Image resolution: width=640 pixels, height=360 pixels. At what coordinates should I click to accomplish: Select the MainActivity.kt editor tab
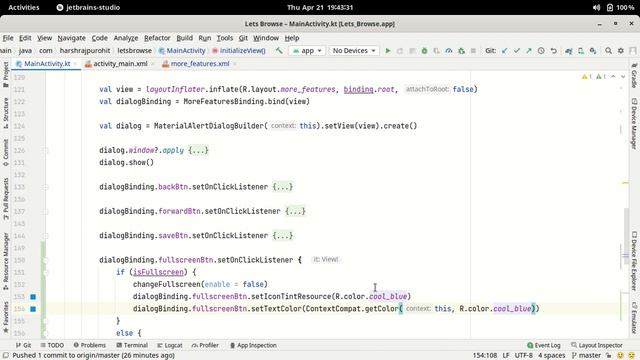click(47, 64)
